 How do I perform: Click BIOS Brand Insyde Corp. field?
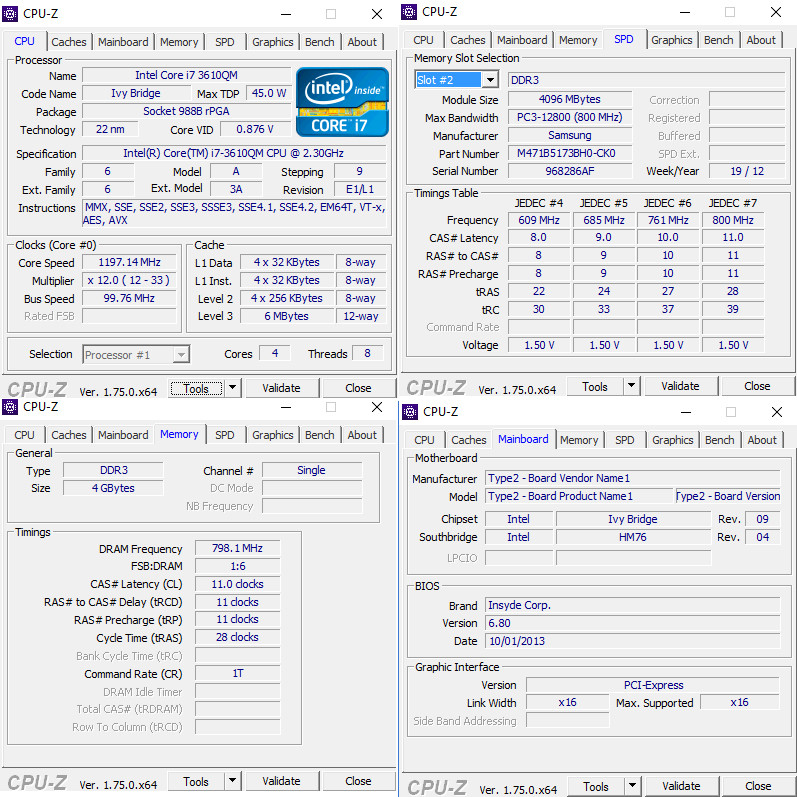point(632,605)
